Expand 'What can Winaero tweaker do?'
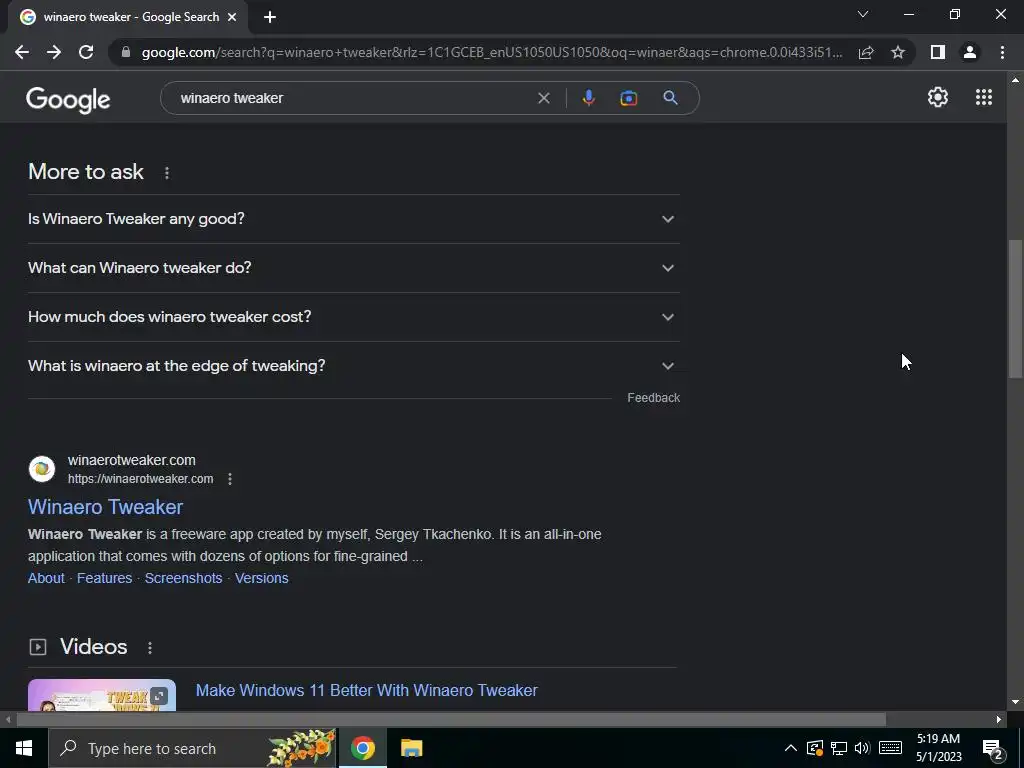The height and width of the screenshot is (768, 1024). [x=354, y=268]
